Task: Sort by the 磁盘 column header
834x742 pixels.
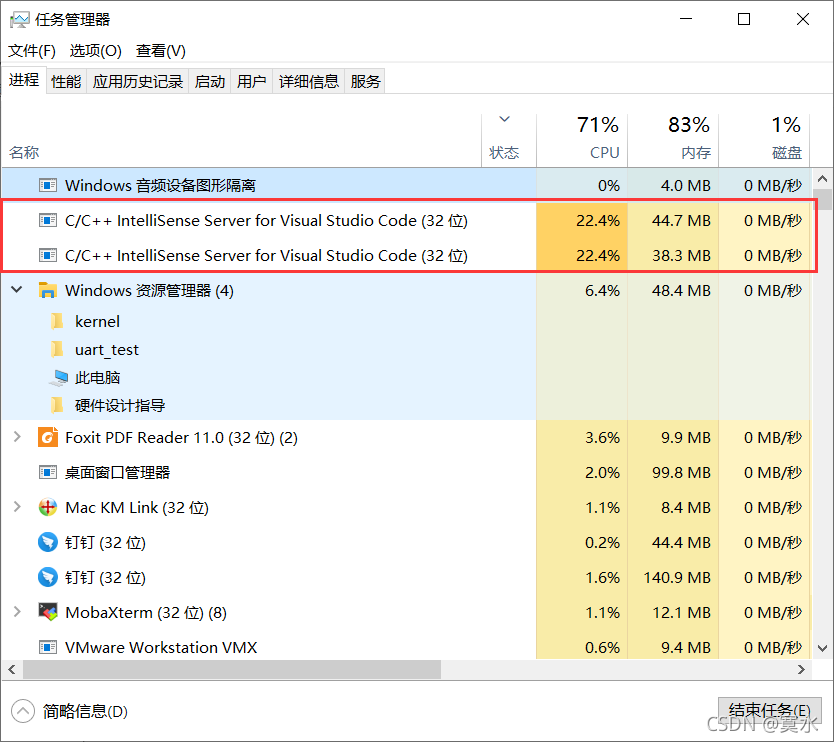Action: (764, 140)
